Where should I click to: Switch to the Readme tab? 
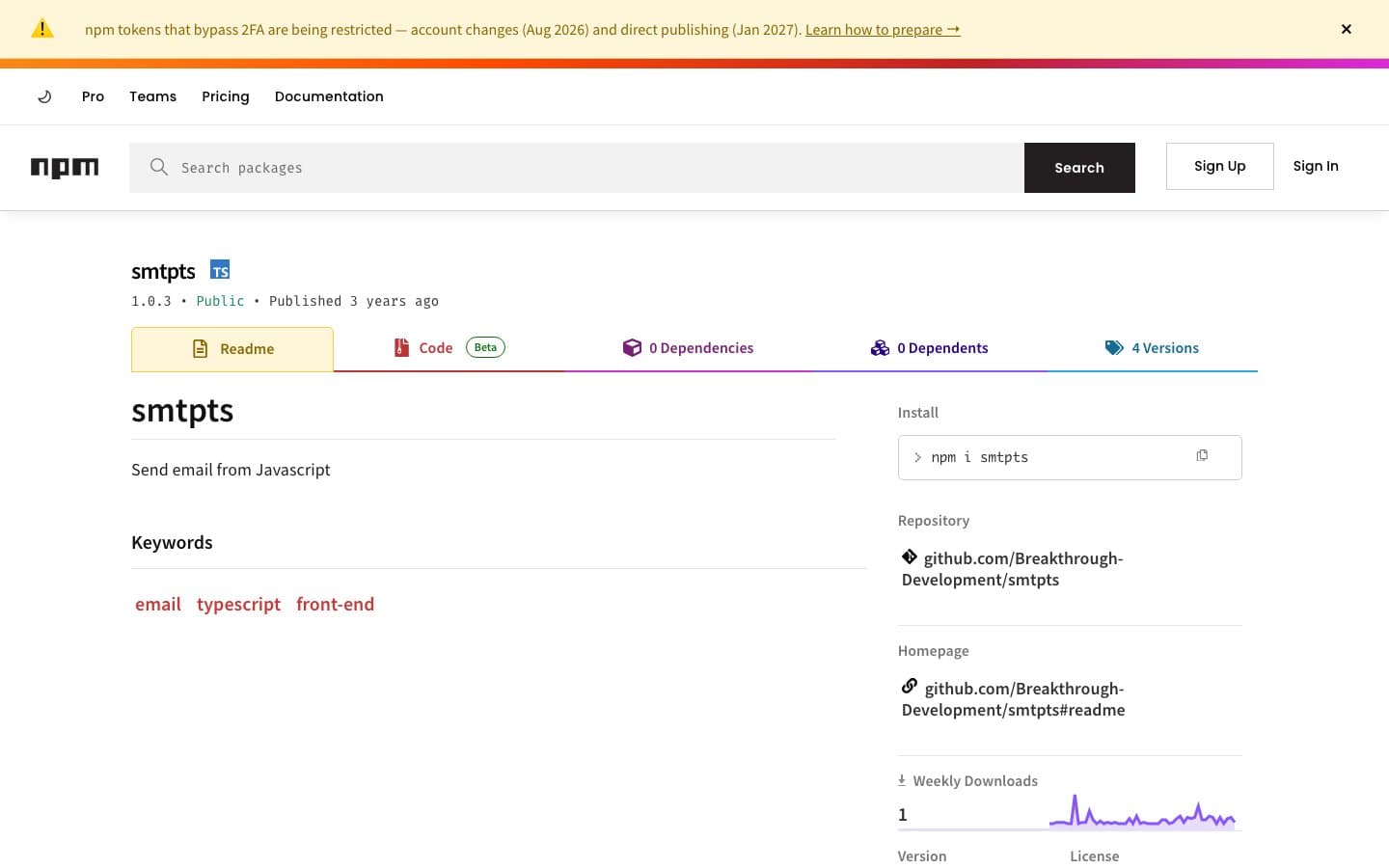click(x=232, y=349)
